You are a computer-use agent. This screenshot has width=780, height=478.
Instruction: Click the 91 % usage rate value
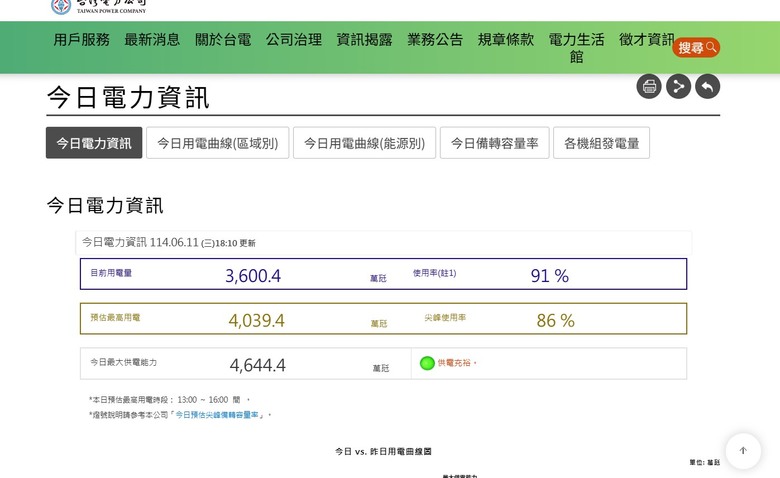pyautogui.click(x=549, y=276)
